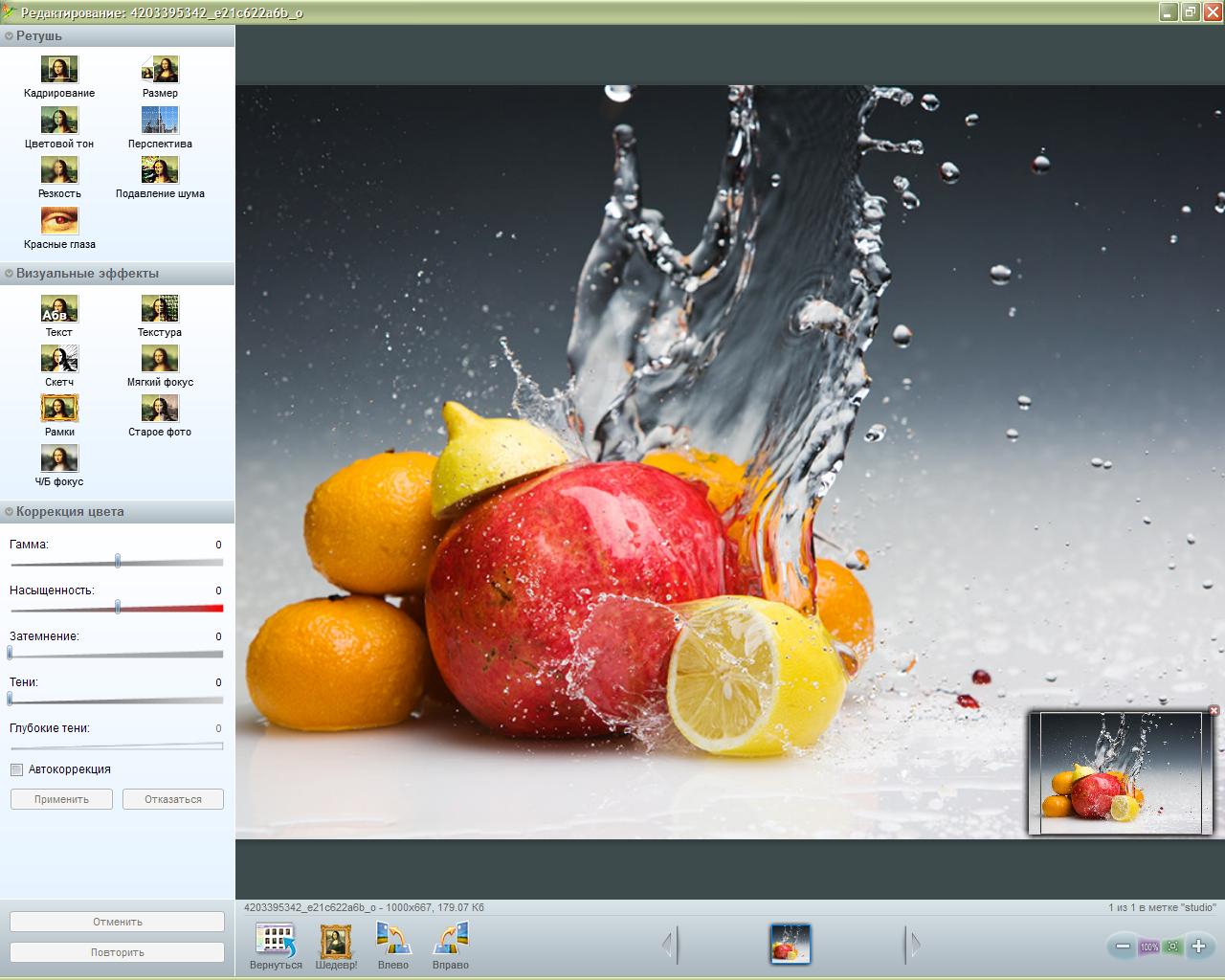Collapse the Коррекция цвета section
The width and height of the screenshot is (1225, 980).
(x=9, y=511)
